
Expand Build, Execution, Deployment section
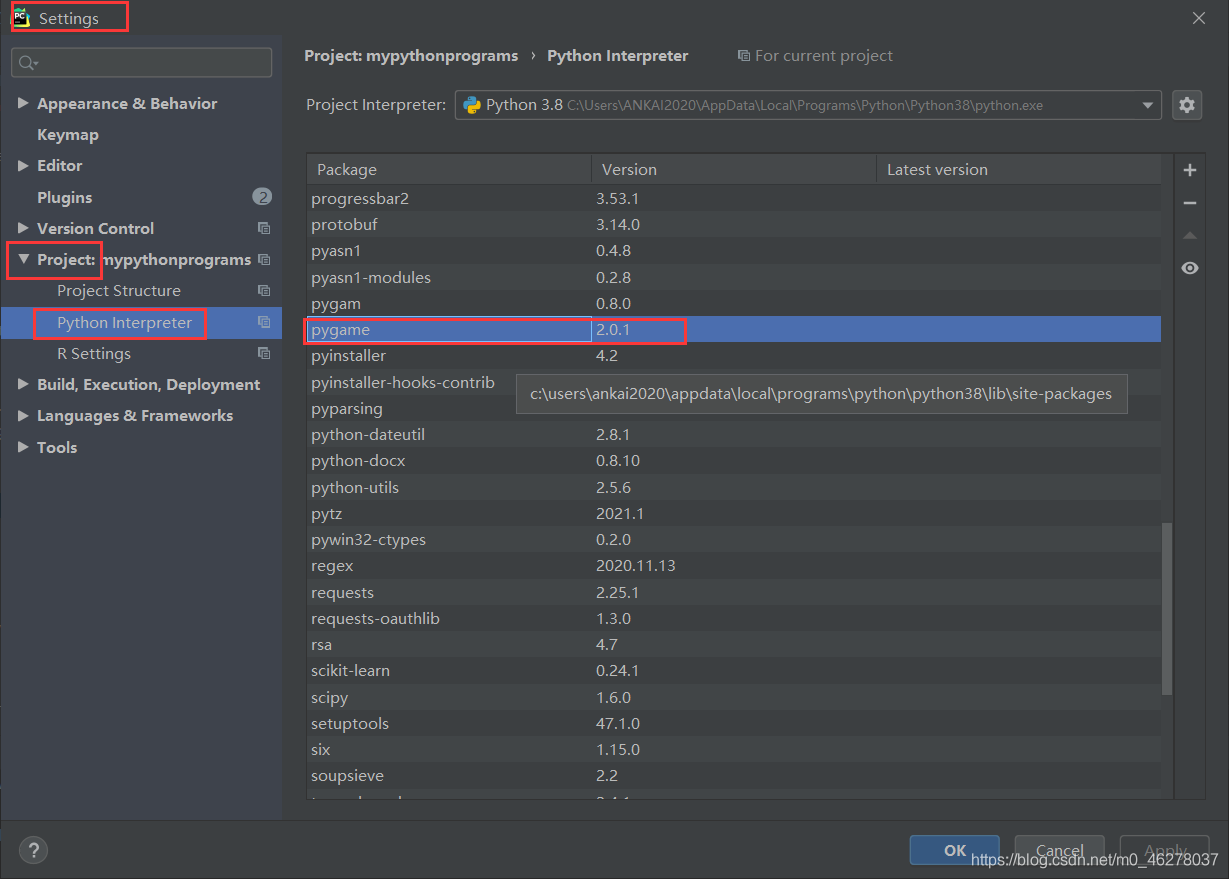[x=23, y=384]
